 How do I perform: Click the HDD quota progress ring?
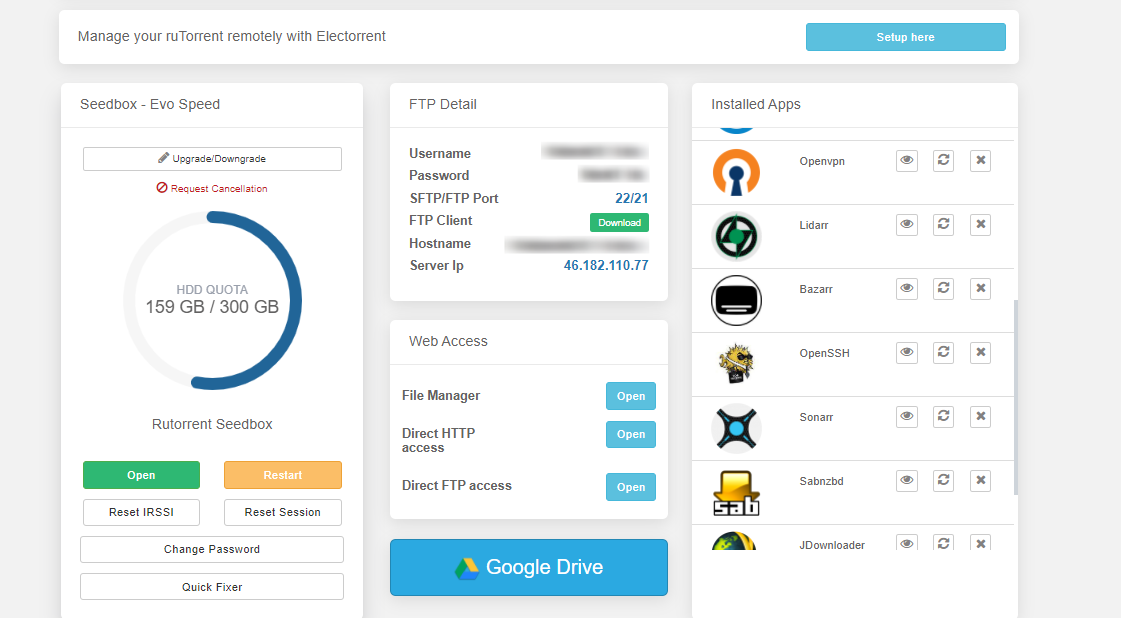(212, 300)
